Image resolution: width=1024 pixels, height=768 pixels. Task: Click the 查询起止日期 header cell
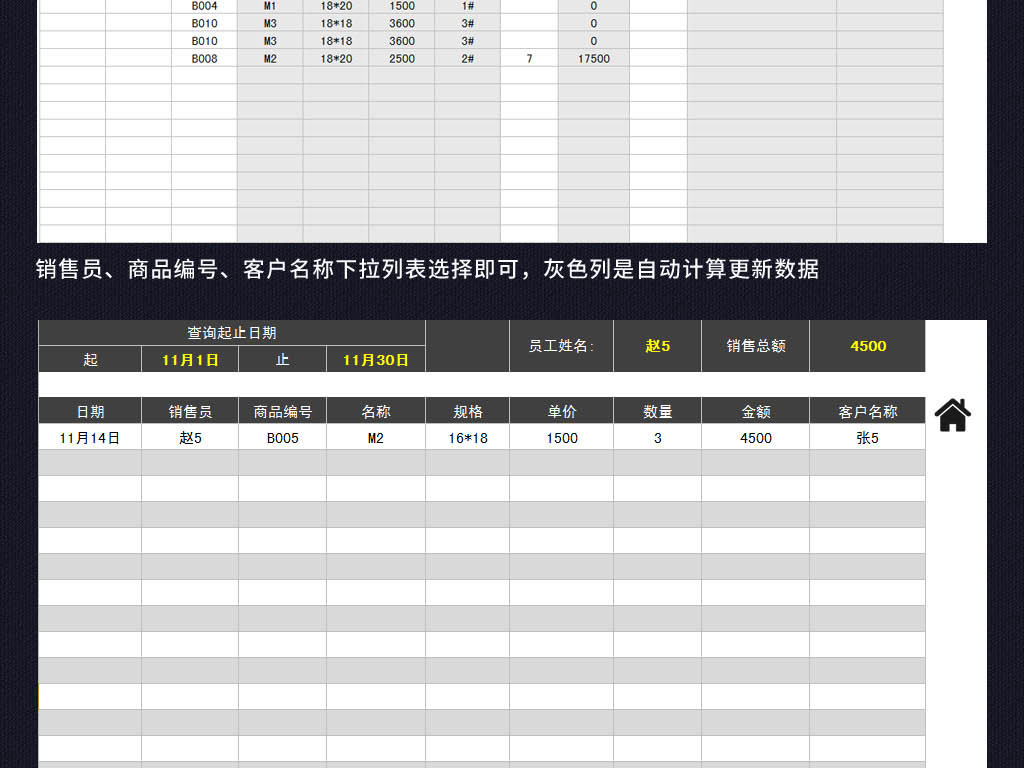click(231, 333)
